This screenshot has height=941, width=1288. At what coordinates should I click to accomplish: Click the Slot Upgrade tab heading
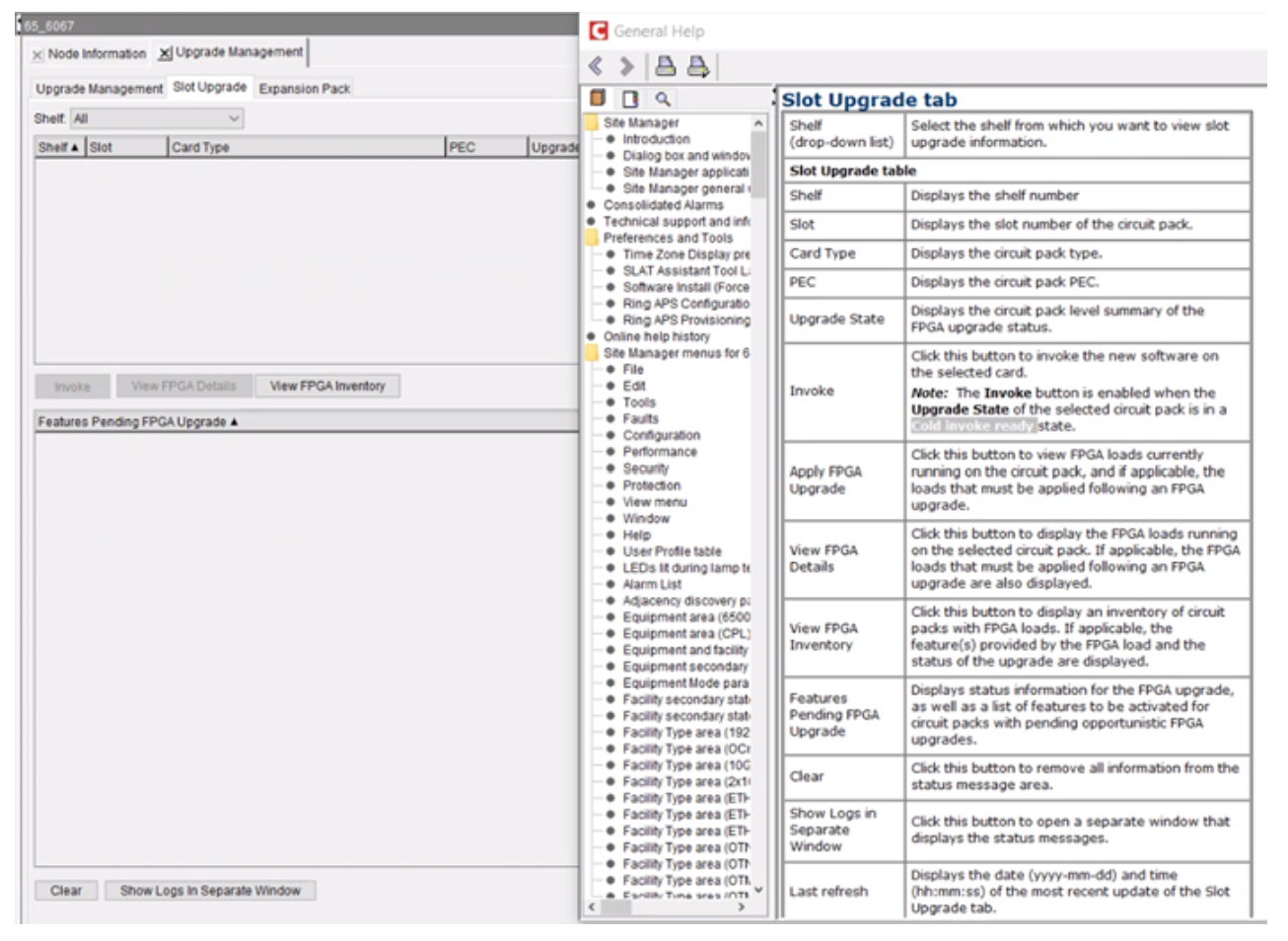click(x=869, y=100)
